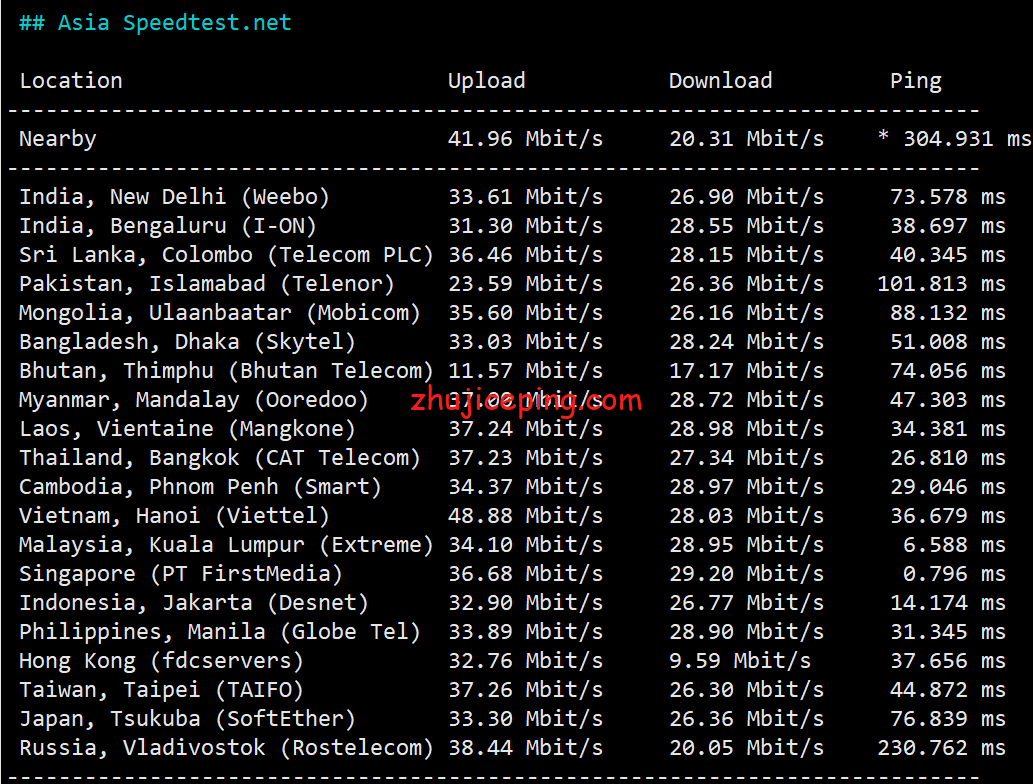The height and width of the screenshot is (784, 1033).
Task: Click the zhujiceping.com red watermark
Action: tap(526, 402)
